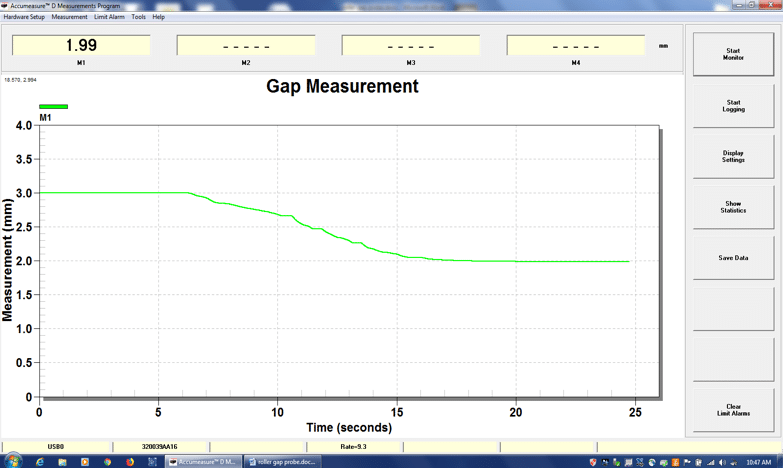
Task: Launch Firefox from taskbar
Action: coord(130,462)
